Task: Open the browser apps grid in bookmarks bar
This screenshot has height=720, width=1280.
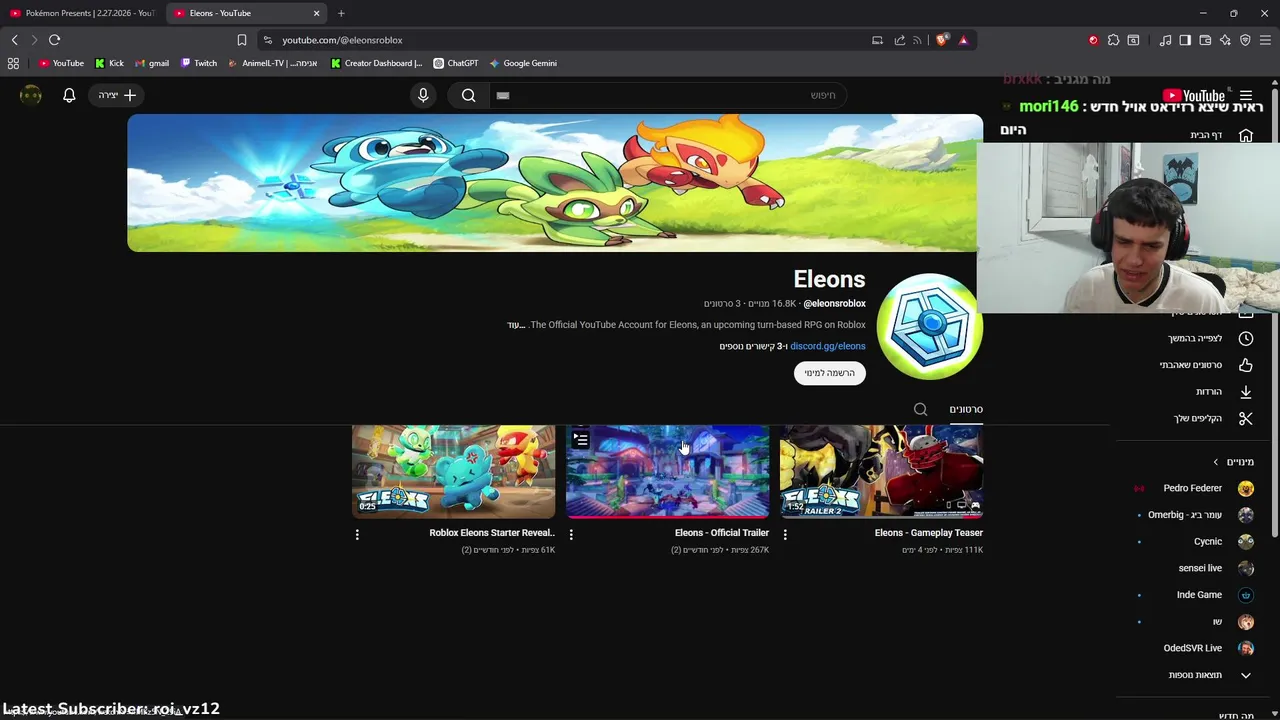Action: tap(13, 63)
